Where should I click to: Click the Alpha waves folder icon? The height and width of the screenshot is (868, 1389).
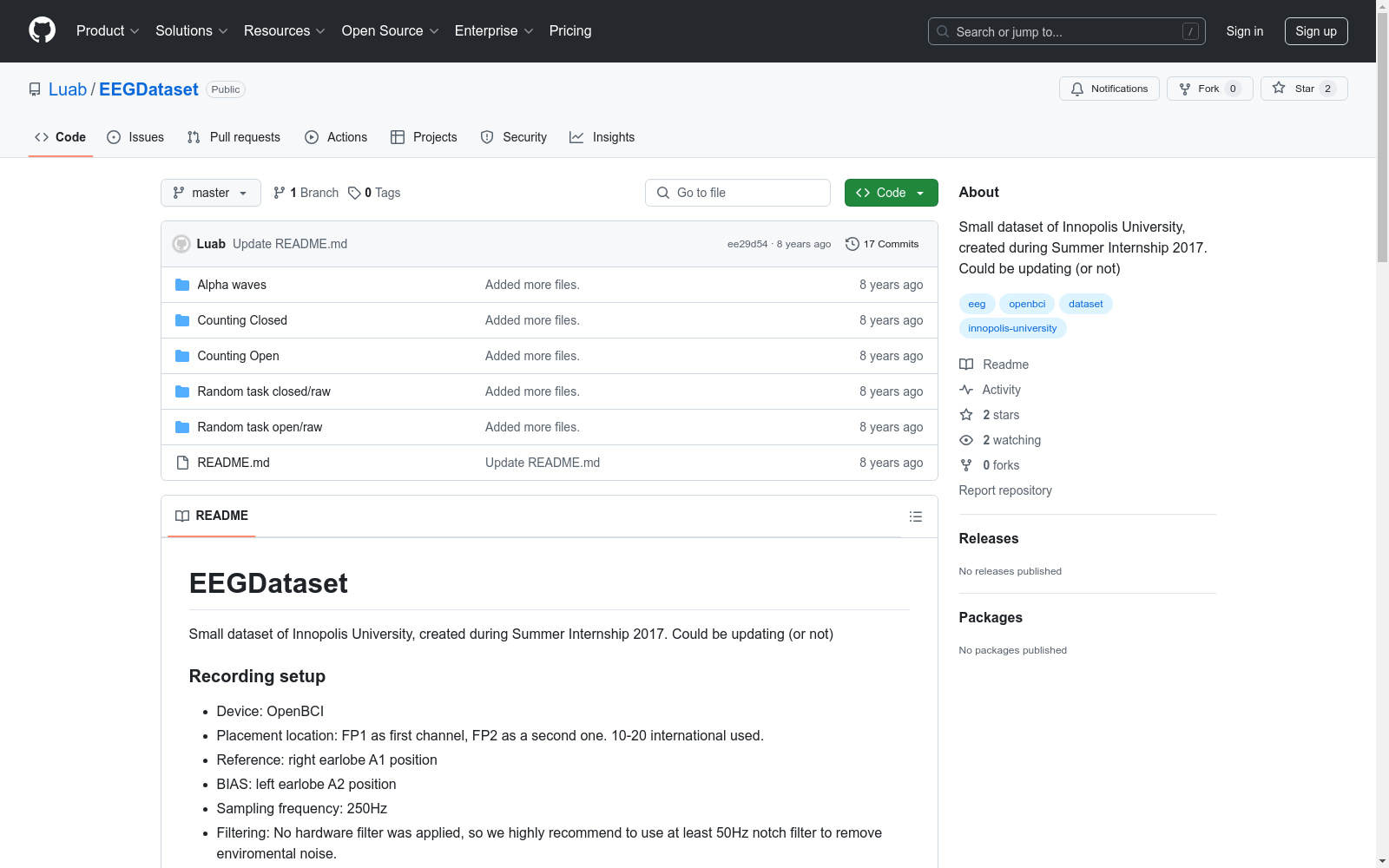(x=182, y=285)
